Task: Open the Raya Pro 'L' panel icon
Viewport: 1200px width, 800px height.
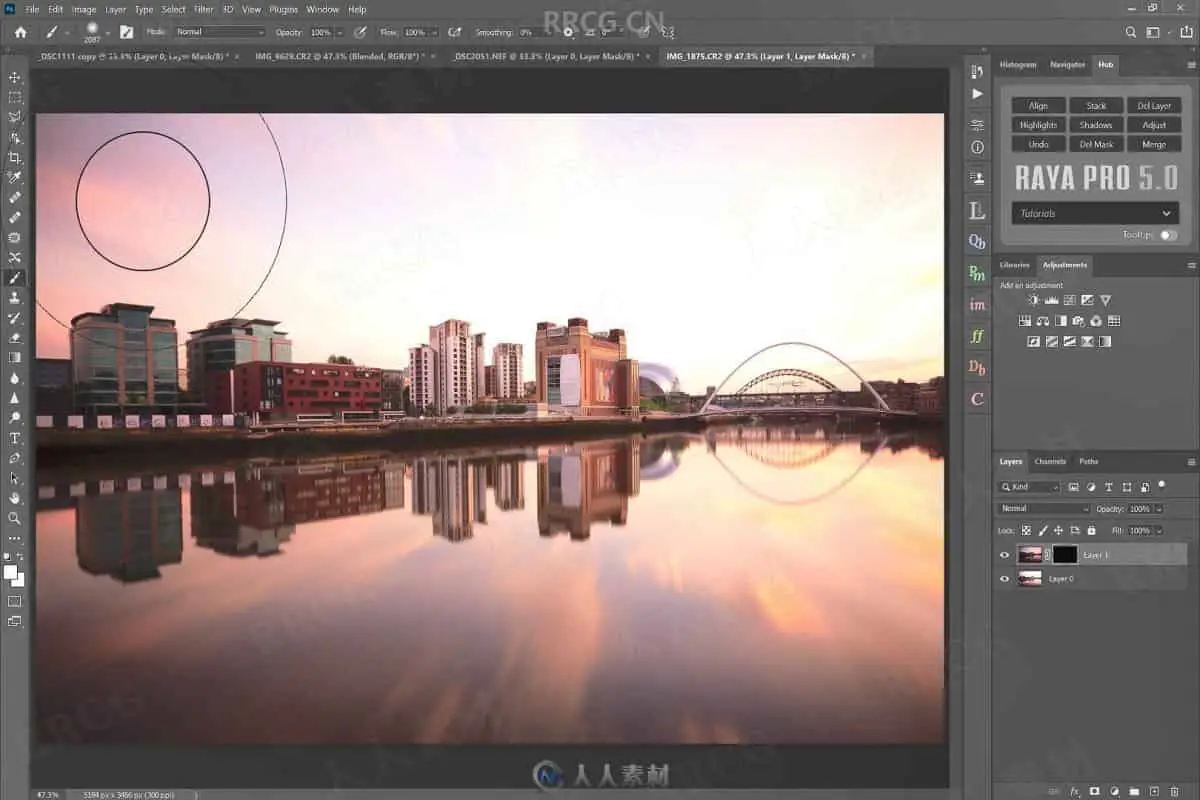Action: tap(977, 211)
